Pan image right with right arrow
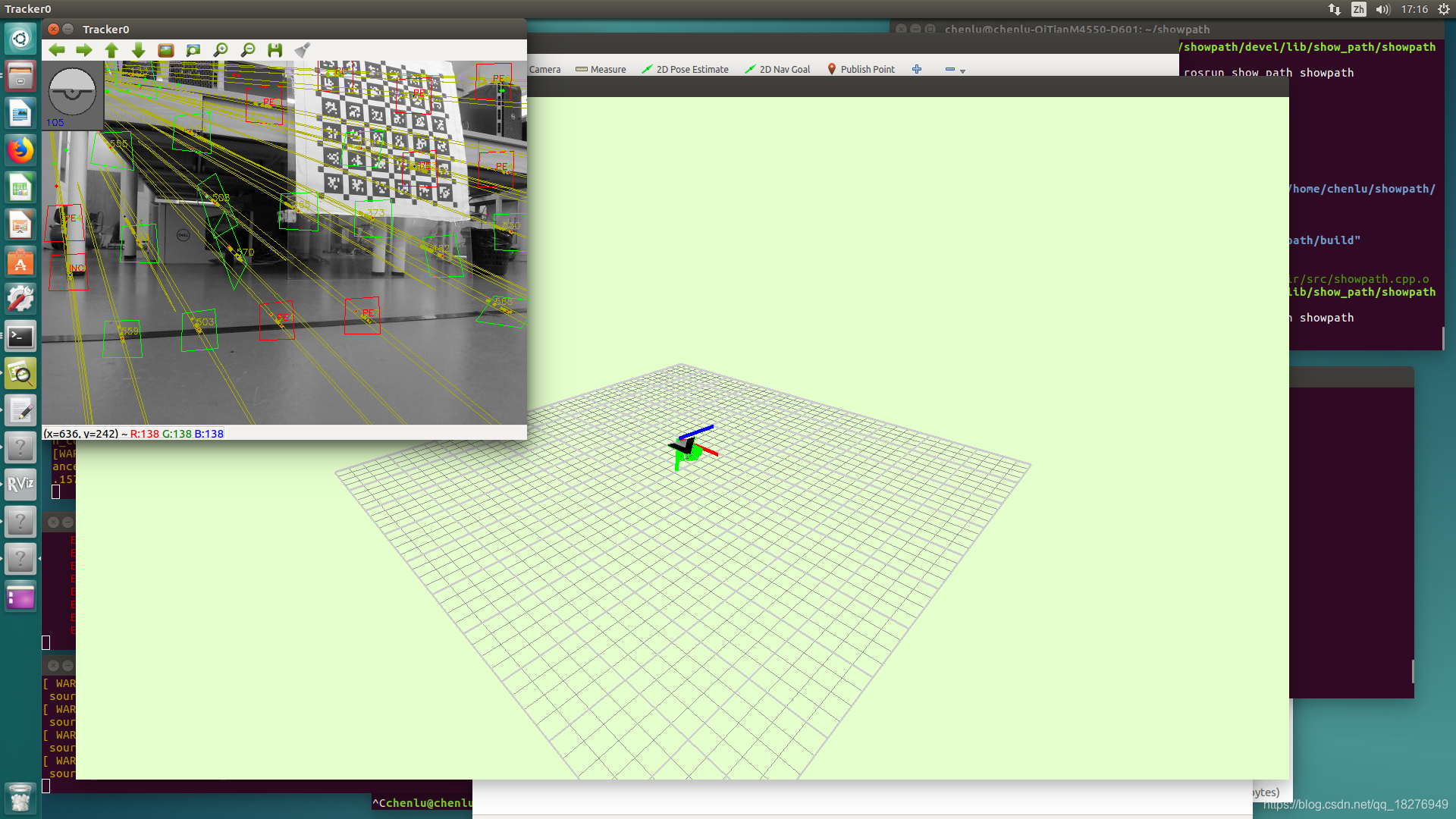The width and height of the screenshot is (1456, 819). [x=84, y=50]
